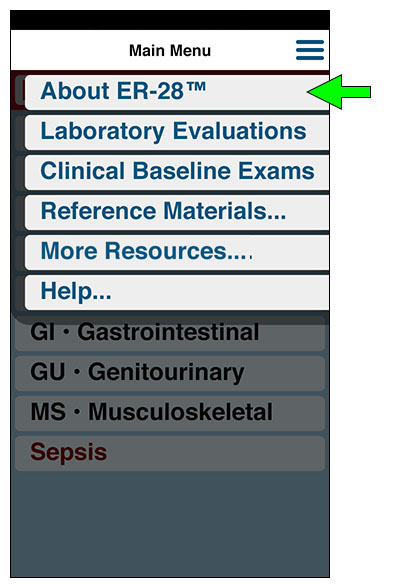Viewport: 400px width, 588px height.
Task: Open the Help... submenu
Action: [x=177, y=292]
